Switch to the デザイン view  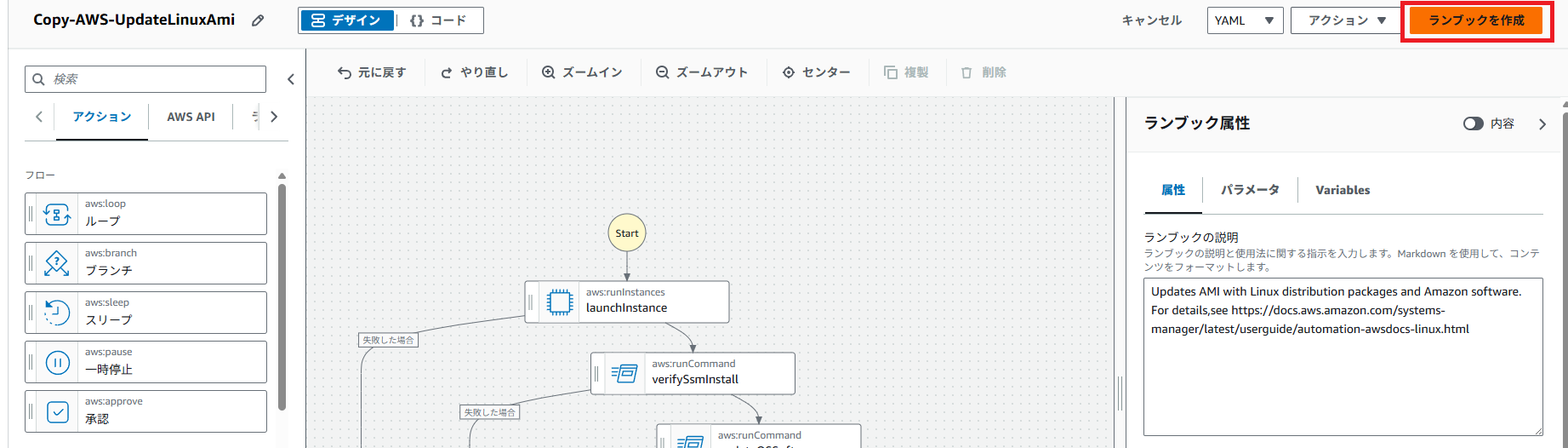(x=345, y=20)
